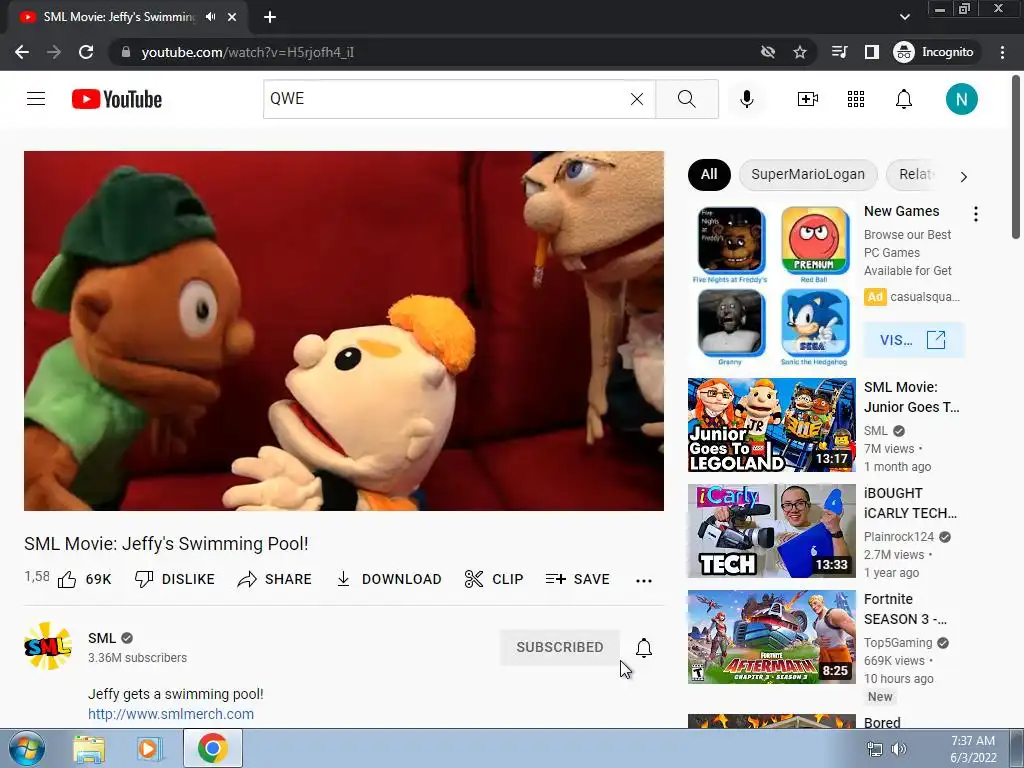Open Incognito profile indicator
Viewport: 1024px width, 768px height.
[x=934, y=52]
